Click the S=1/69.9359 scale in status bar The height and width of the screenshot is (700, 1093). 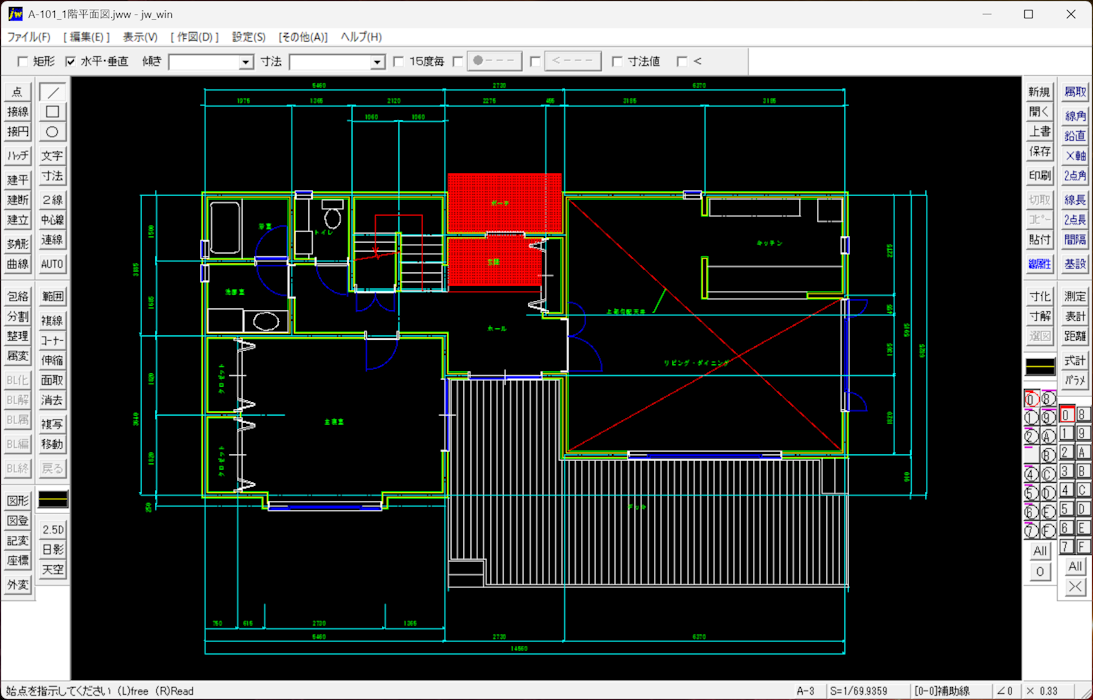868,691
